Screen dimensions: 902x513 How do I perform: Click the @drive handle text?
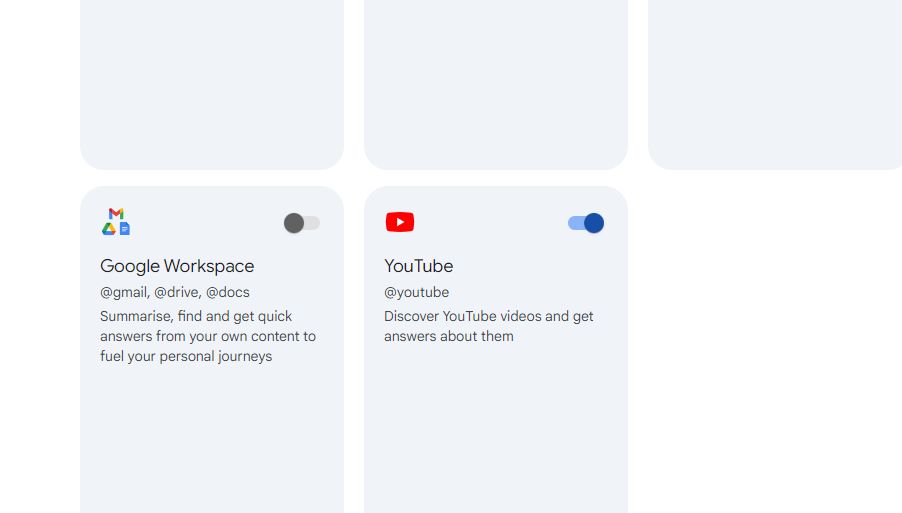click(x=177, y=292)
